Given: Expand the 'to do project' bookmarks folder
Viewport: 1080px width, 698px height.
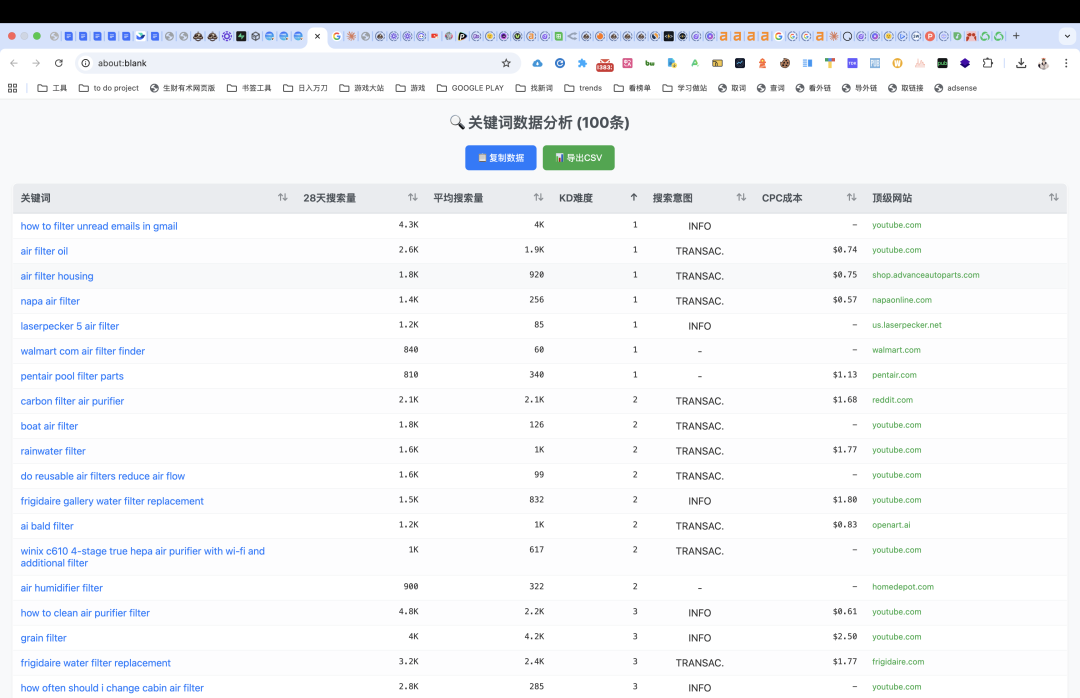Looking at the screenshot, I should pos(109,88).
